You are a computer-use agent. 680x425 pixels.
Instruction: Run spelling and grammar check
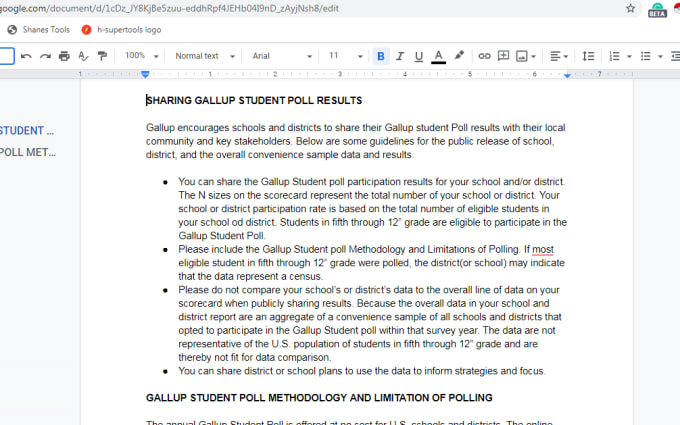pyautogui.click(x=83, y=56)
